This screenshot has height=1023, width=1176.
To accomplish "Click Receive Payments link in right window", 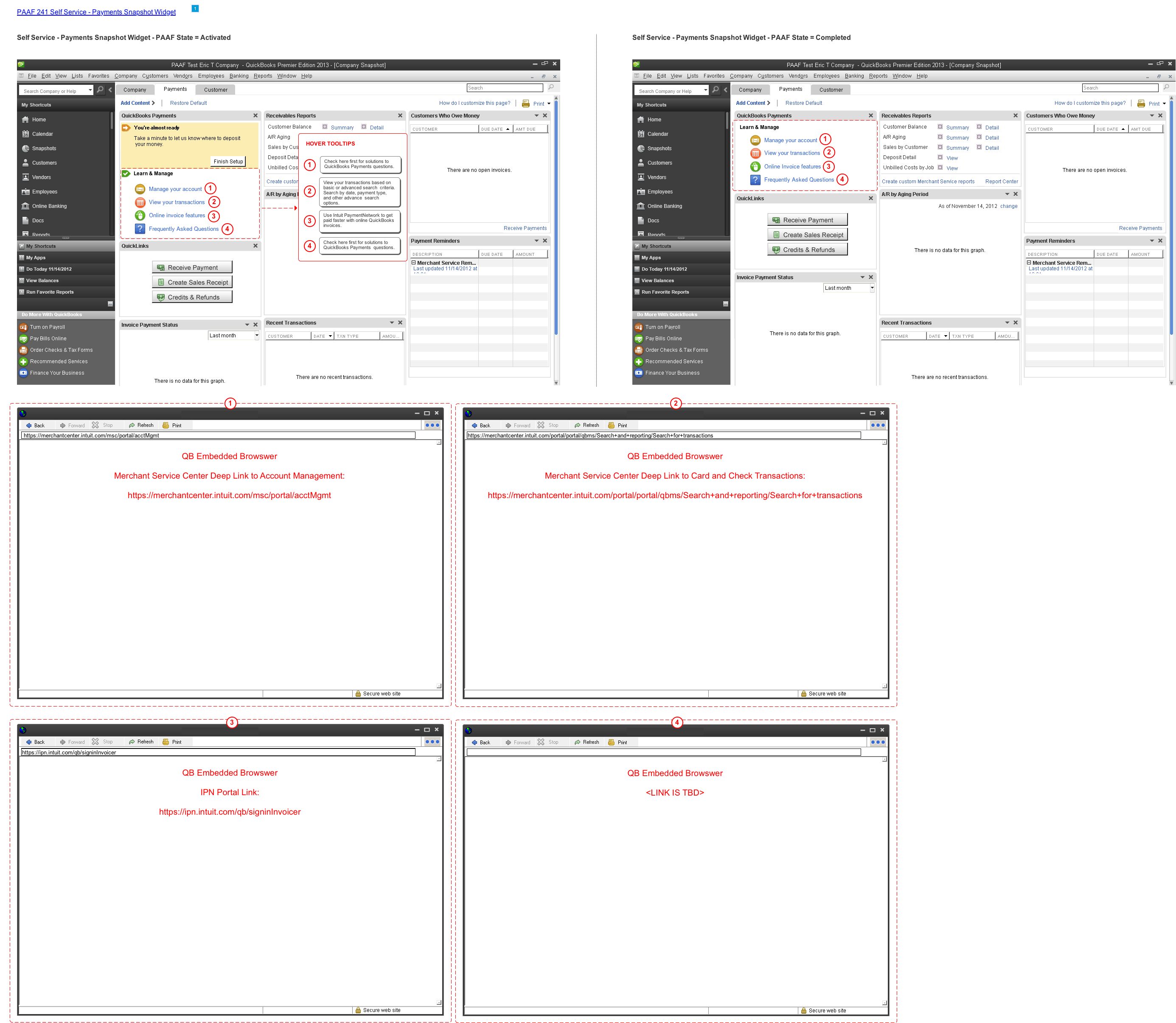I will click(1140, 228).
